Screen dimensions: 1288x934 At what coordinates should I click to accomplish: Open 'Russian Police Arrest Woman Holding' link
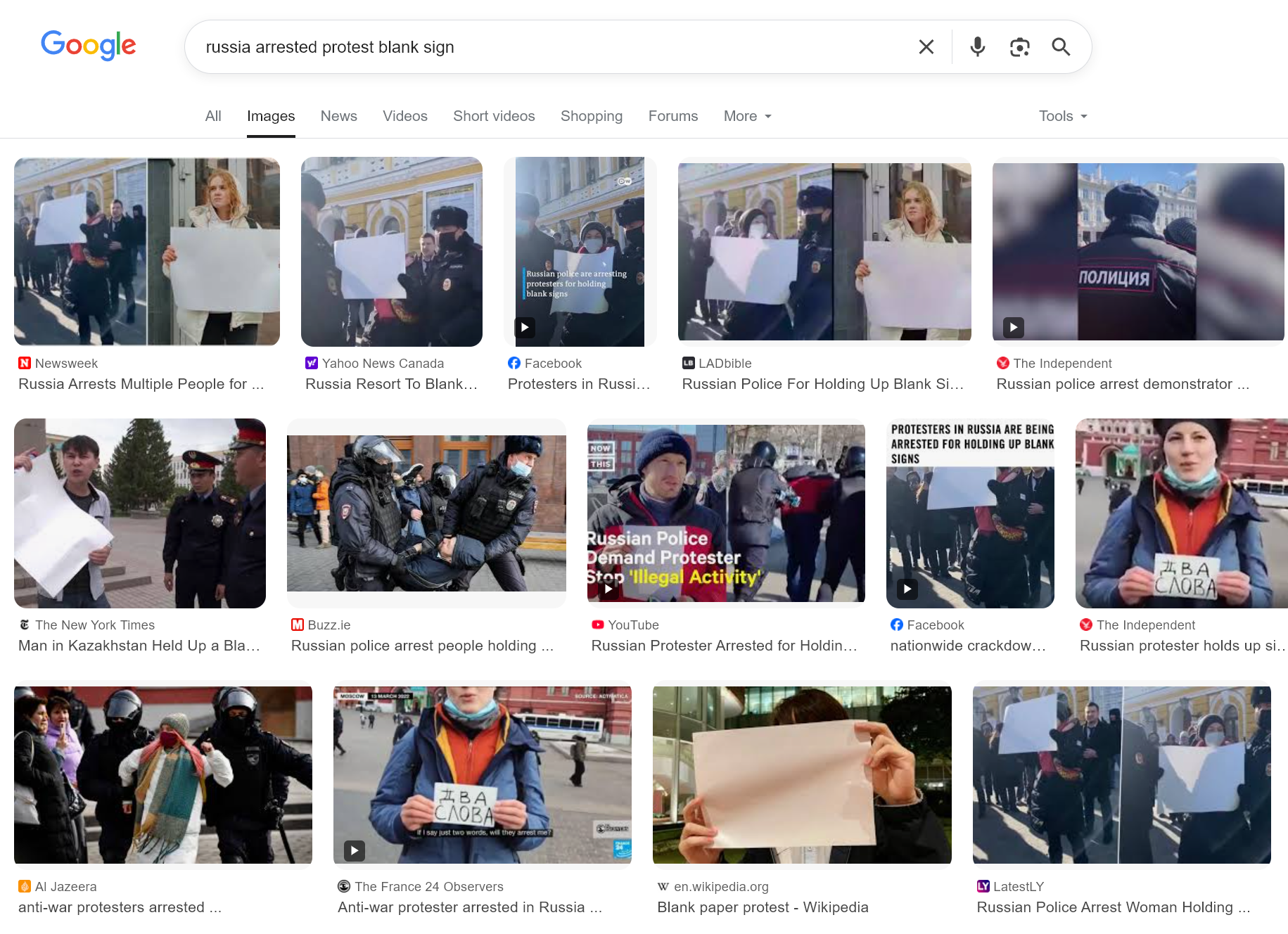pos(1114,907)
